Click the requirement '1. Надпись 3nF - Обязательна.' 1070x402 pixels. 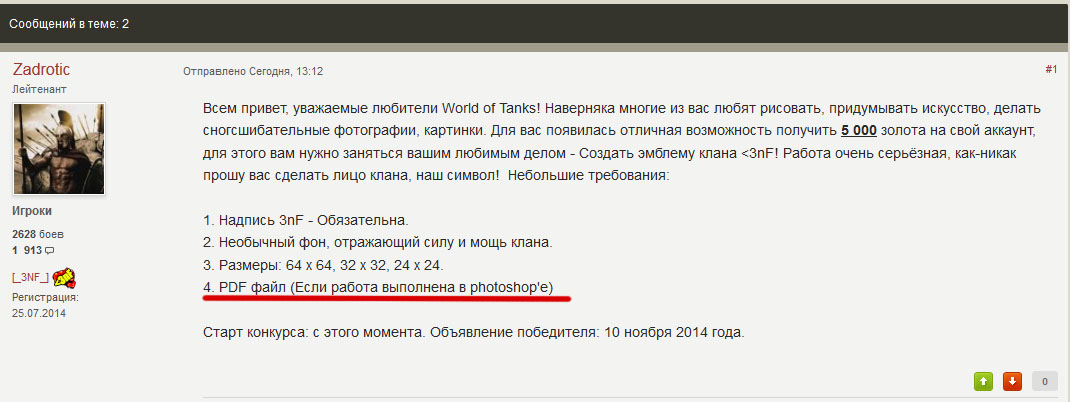[306, 220]
